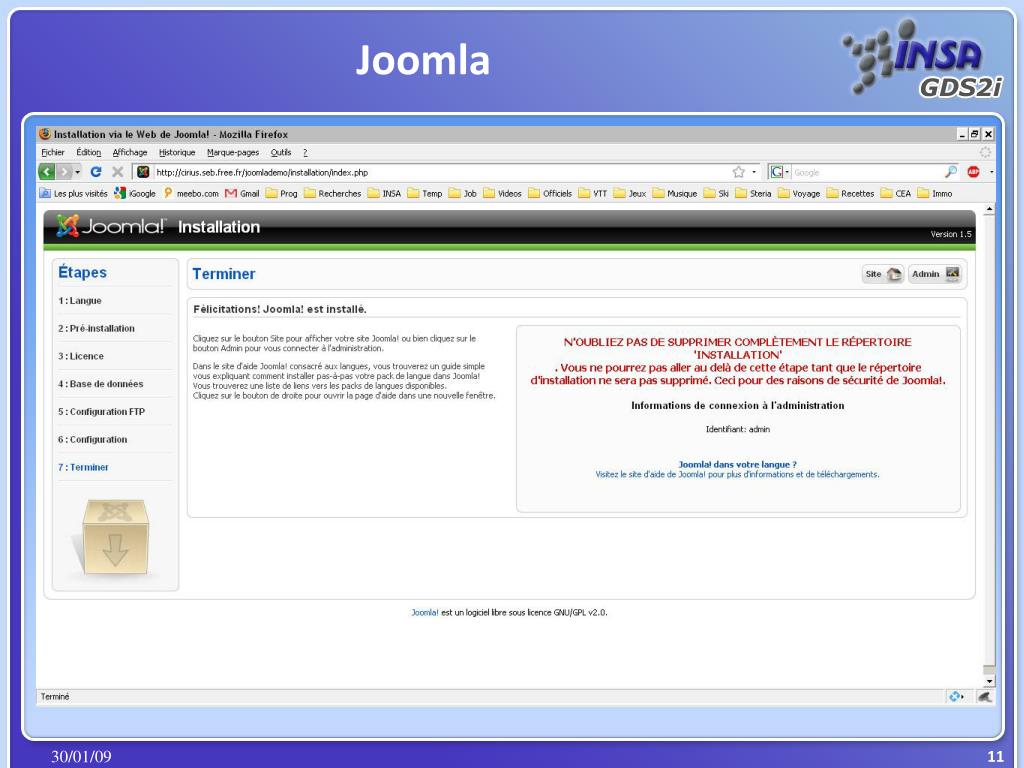Select step 2 : Pré-installation
The height and width of the screenshot is (768, 1024).
(x=96, y=328)
